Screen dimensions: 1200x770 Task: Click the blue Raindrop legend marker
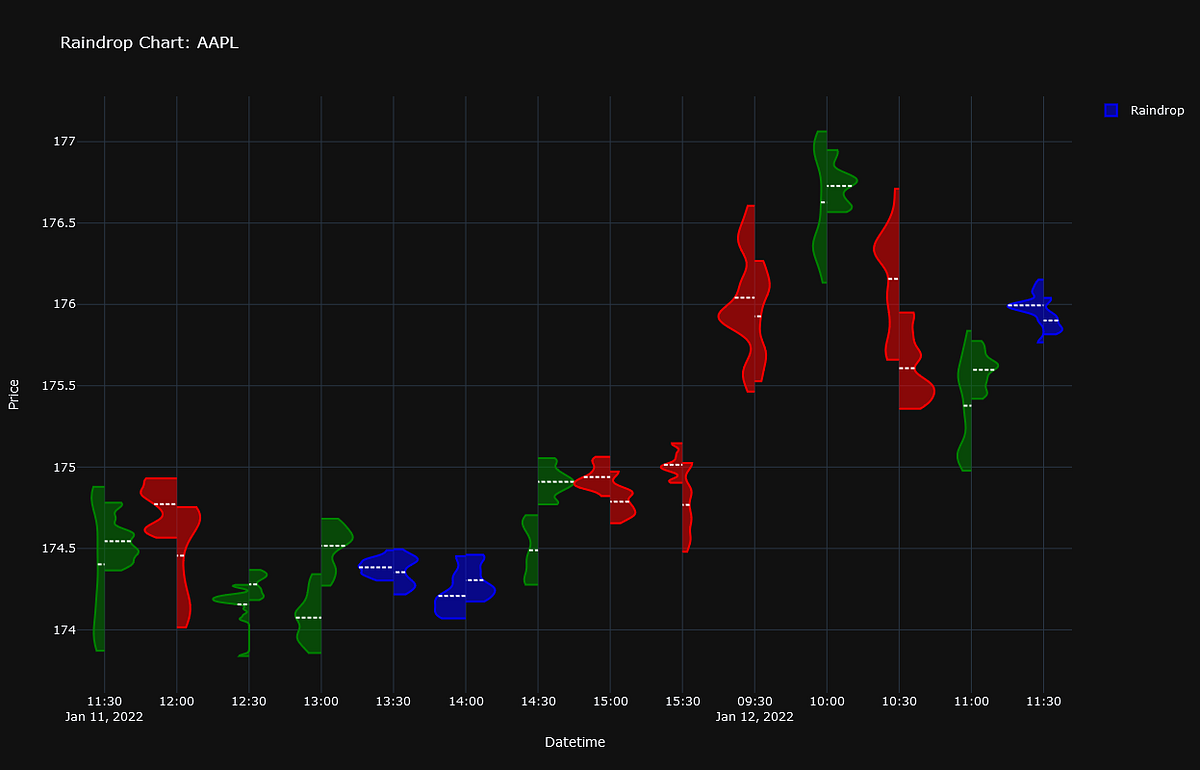(x=1110, y=110)
